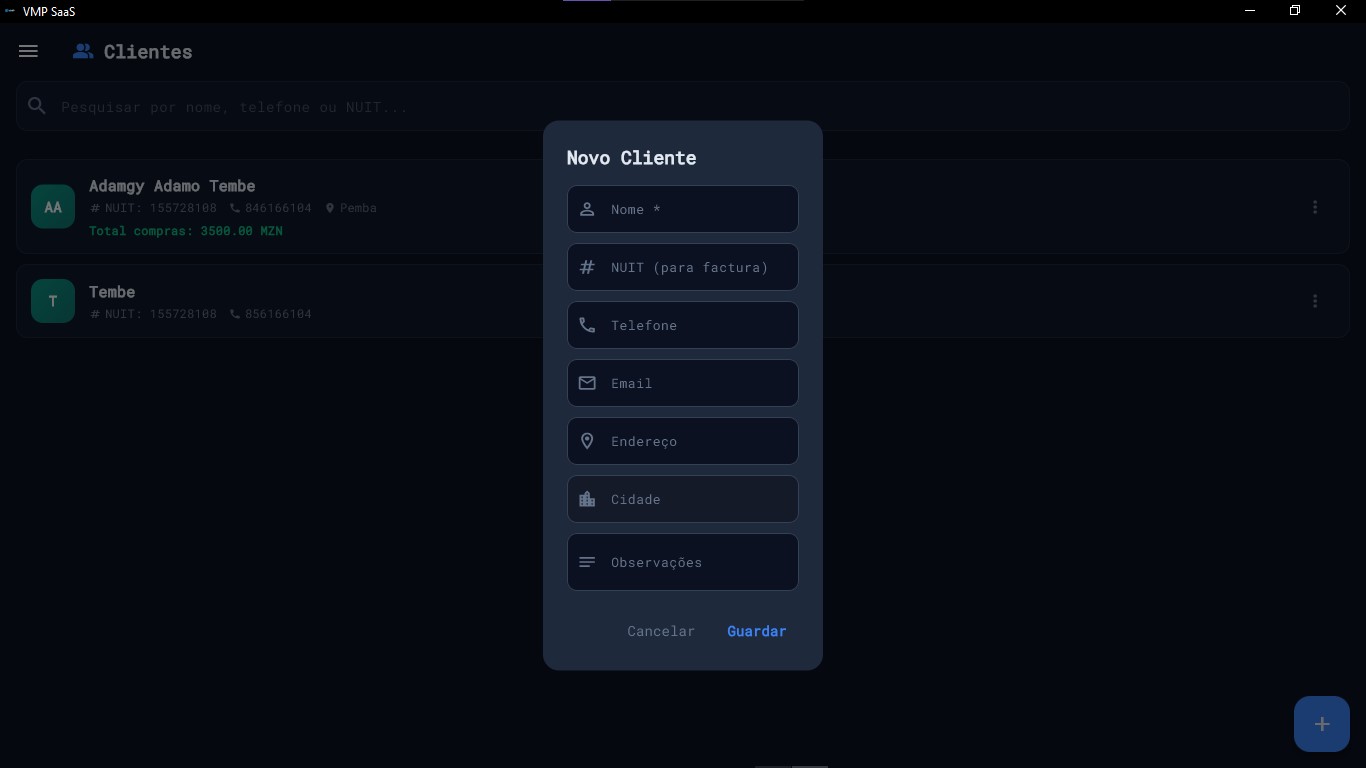This screenshot has width=1366, height=768.
Task: Click the phone icon in Telefone field
Action: (587, 325)
